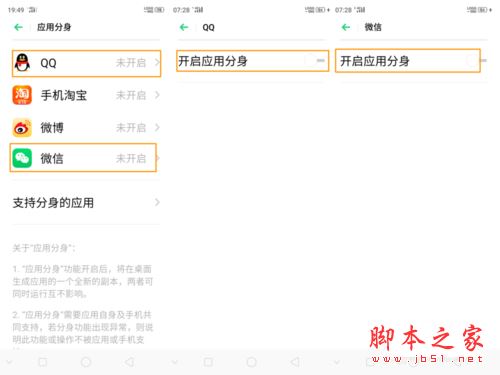Open QQ row chevron
The height and width of the screenshot is (375, 500).
click(x=157, y=62)
